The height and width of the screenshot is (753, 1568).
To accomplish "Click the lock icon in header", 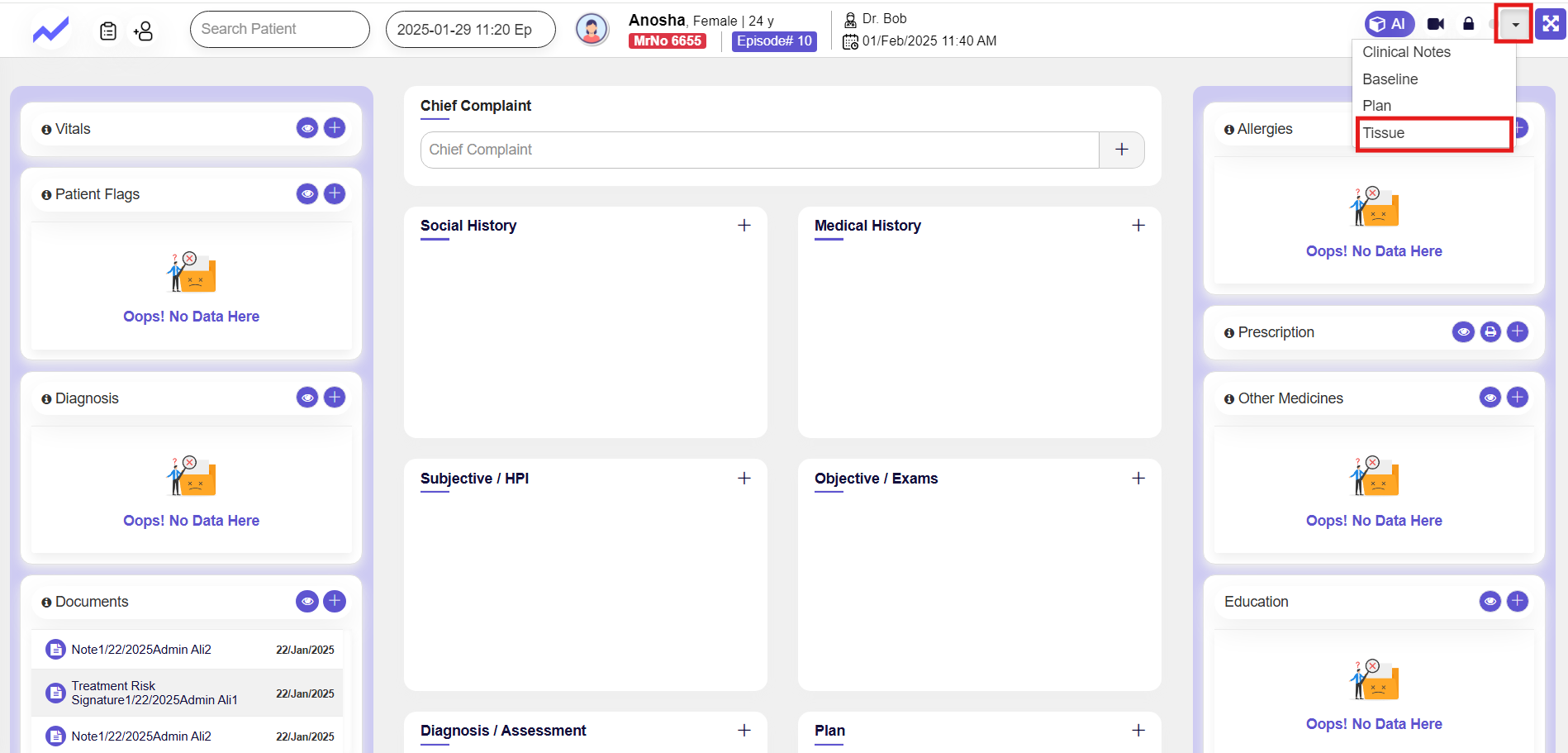I will click(1468, 24).
